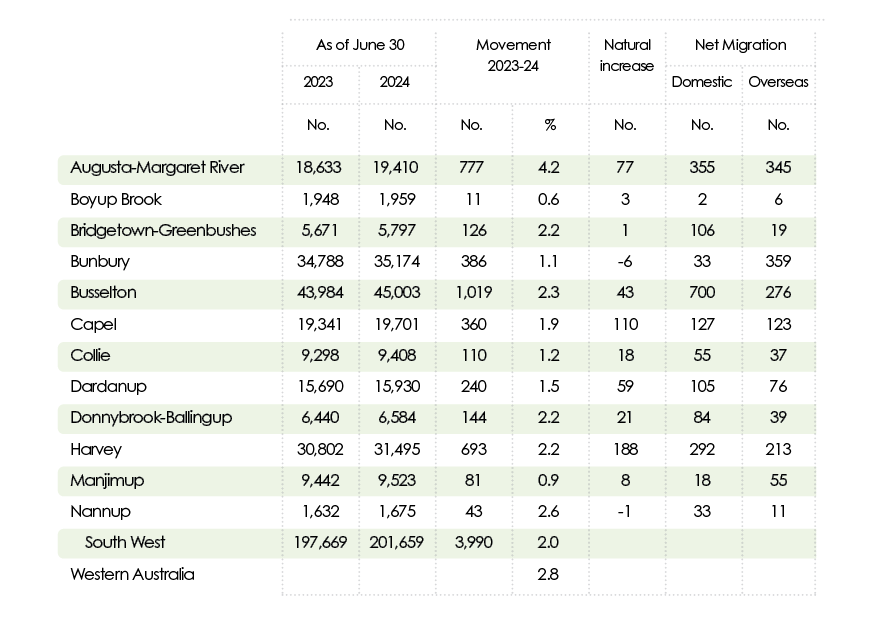Select Capel natural increase 110
Image resolution: width=875 pixels, height=625 pixels.
626,325
